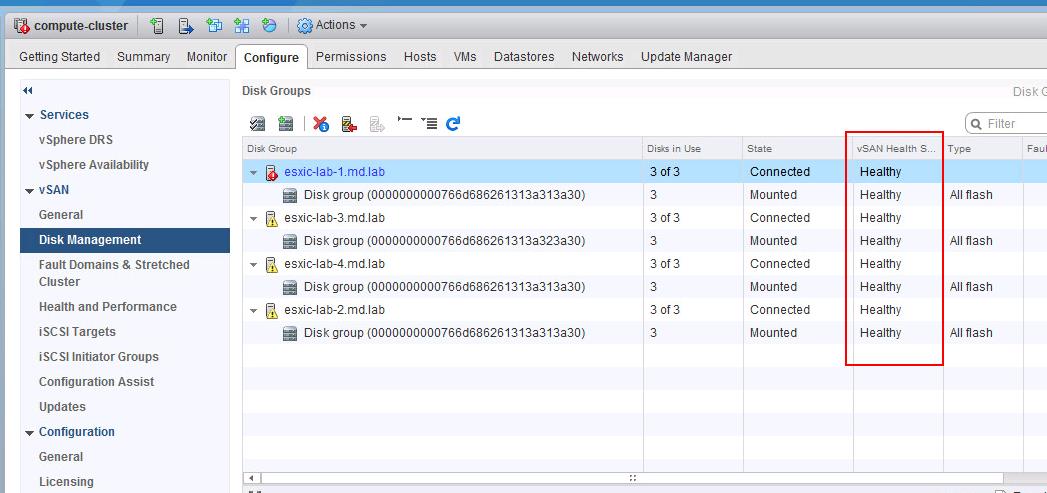Click the compute-cluster alert icon
The image size is (1047, 493).
click(21, 26)
